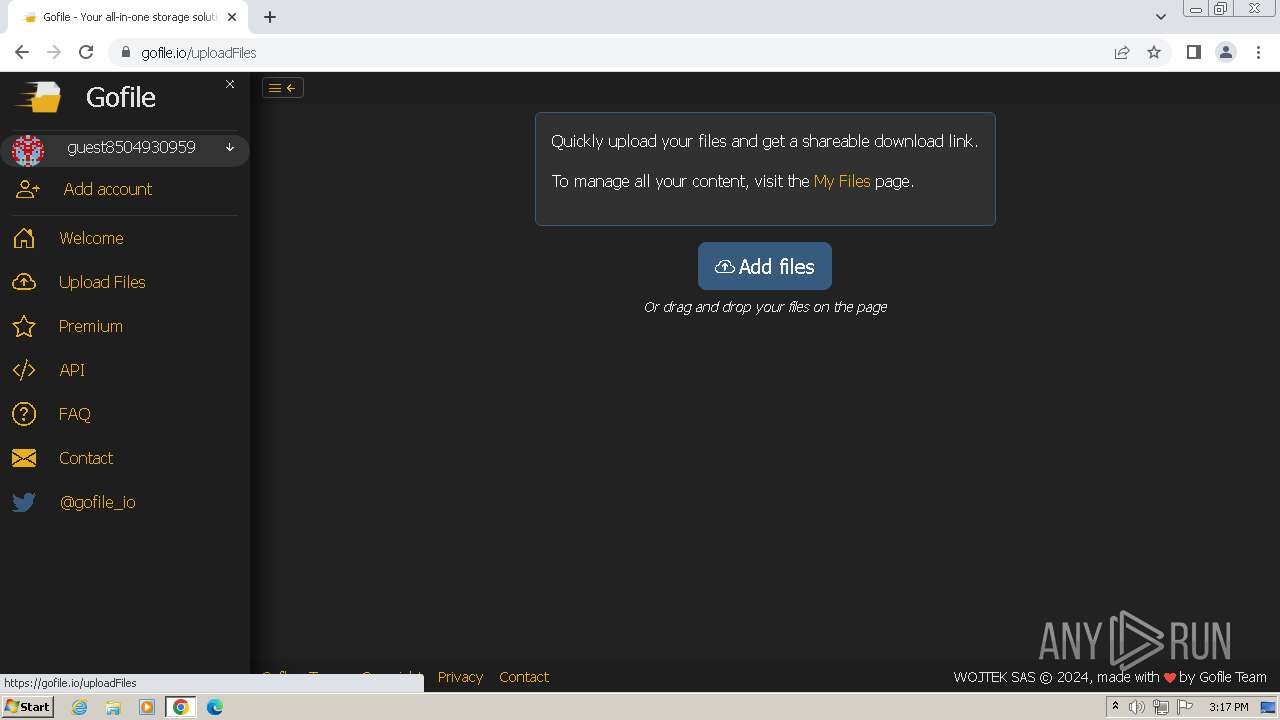Screen dimensions: 1280x720
Task: Click the Gofile Team footer text
Action: pyautogui.click(x=1233, y=677)
